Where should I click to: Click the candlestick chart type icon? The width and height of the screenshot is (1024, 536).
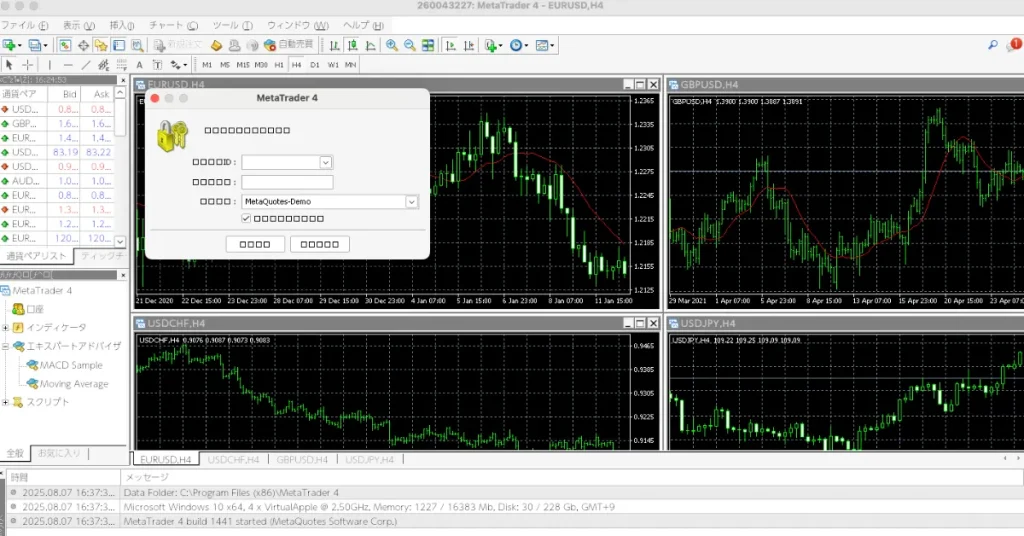tap(353, 45)
